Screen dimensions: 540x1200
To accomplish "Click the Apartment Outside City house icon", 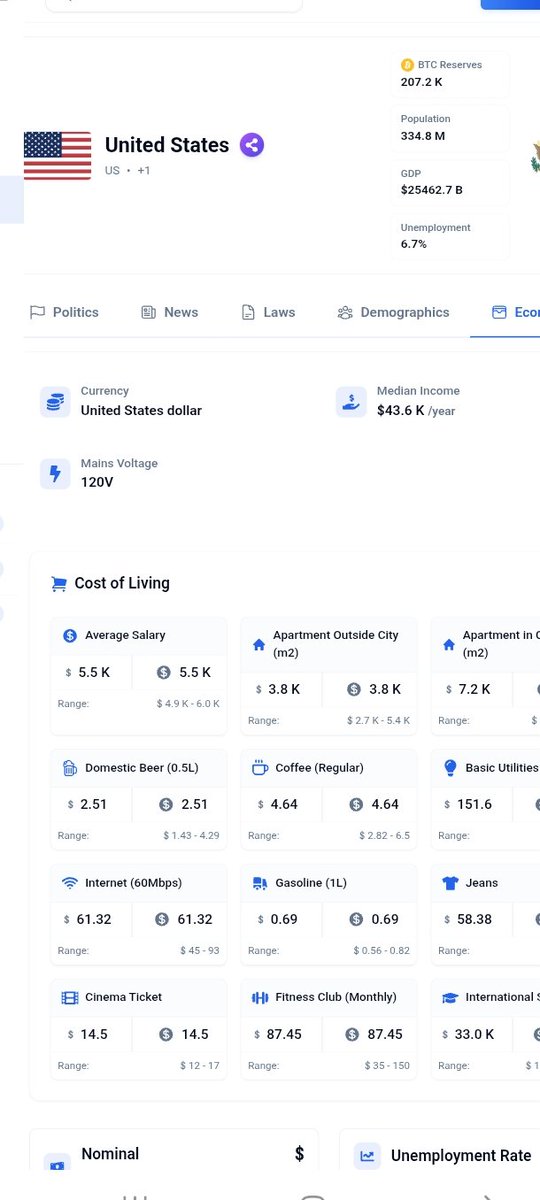I will pos(259,644).
